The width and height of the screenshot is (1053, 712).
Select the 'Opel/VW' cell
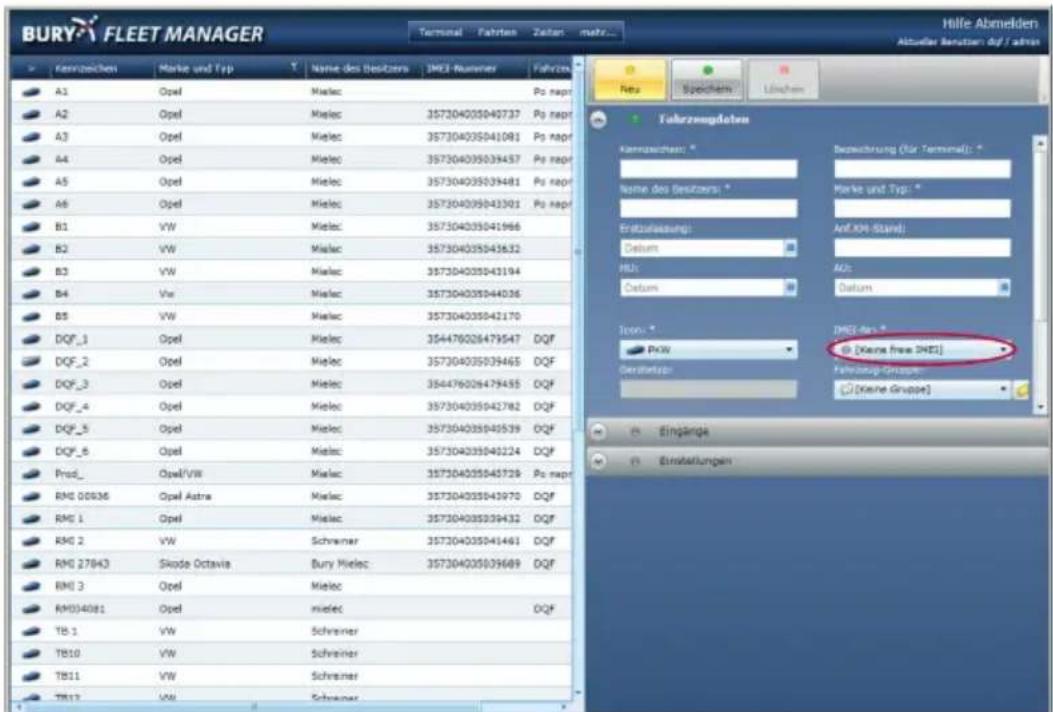coord(181,474)
